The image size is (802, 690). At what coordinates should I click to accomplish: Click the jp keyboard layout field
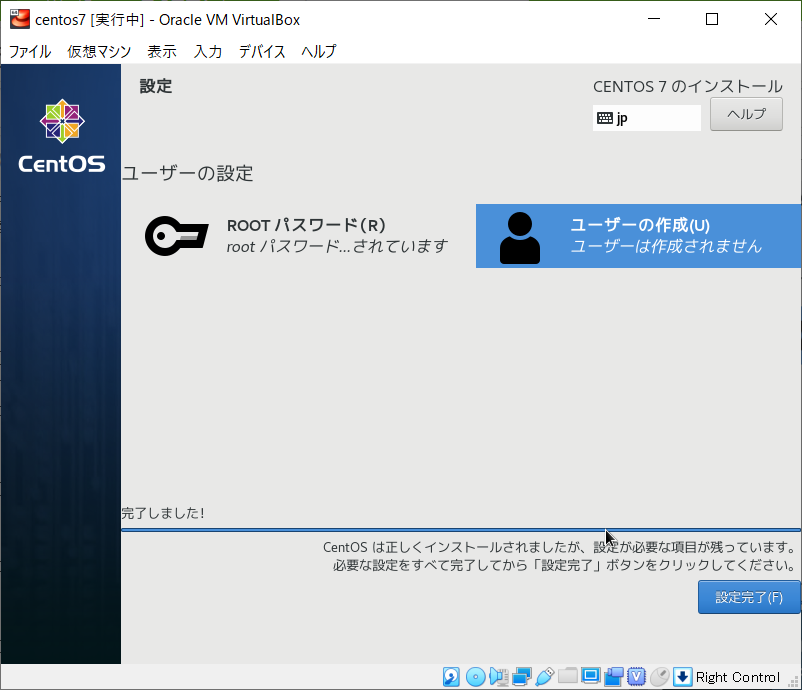647,118
